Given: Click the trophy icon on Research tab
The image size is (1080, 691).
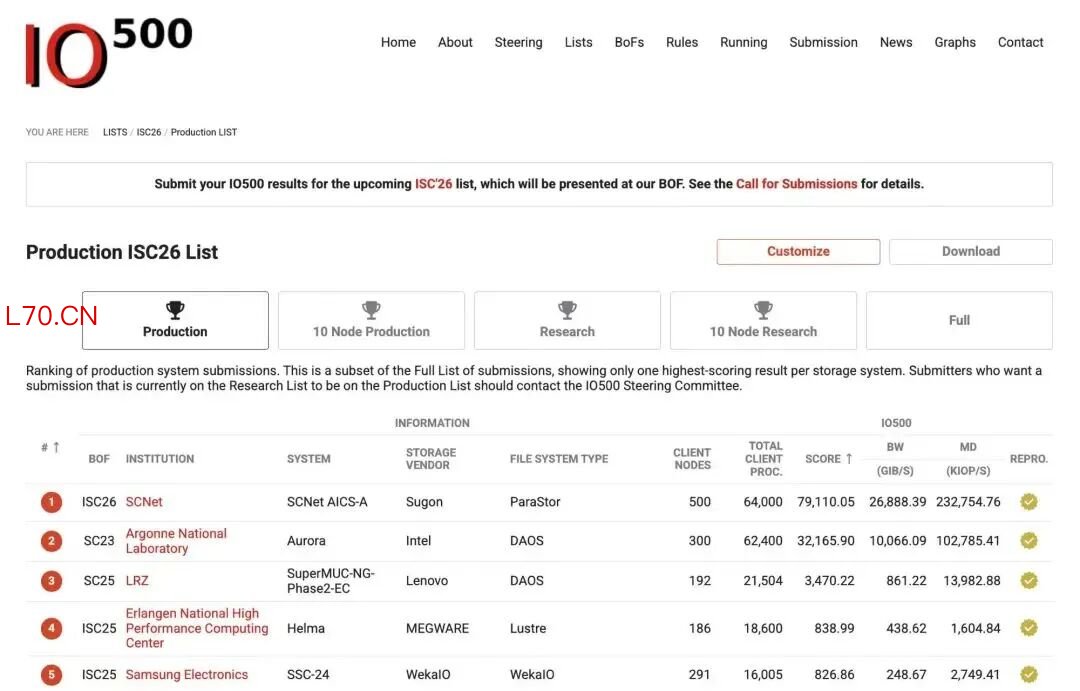Looking at the screenshot, I should coord(567,310).
